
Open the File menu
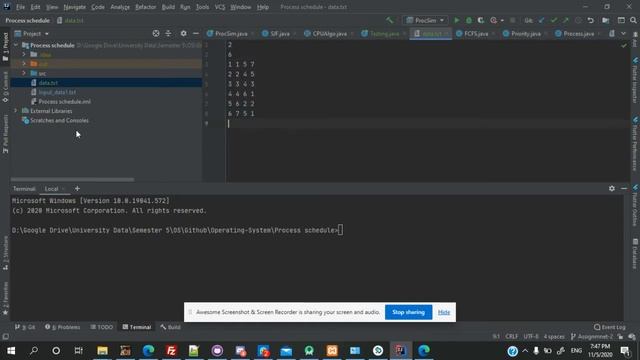(20, 7)
